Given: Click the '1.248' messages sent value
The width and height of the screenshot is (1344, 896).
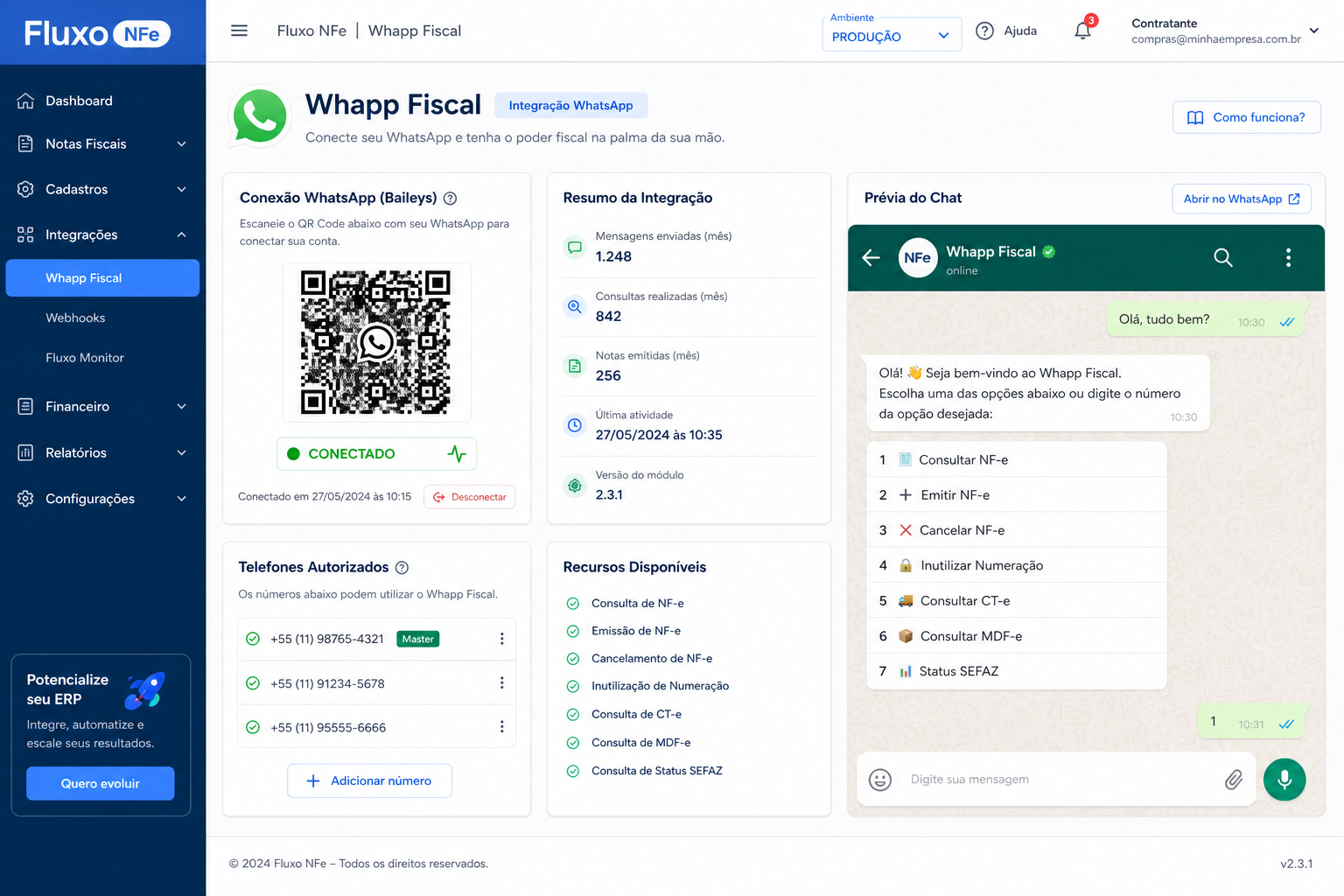Looking at the screenshot, I should pos(613,256).
